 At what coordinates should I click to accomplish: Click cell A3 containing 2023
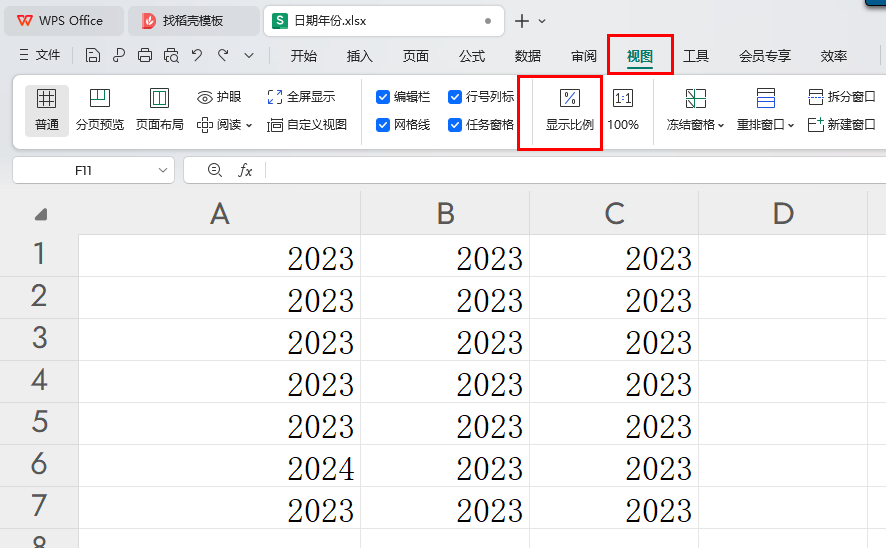click(219, 340)
